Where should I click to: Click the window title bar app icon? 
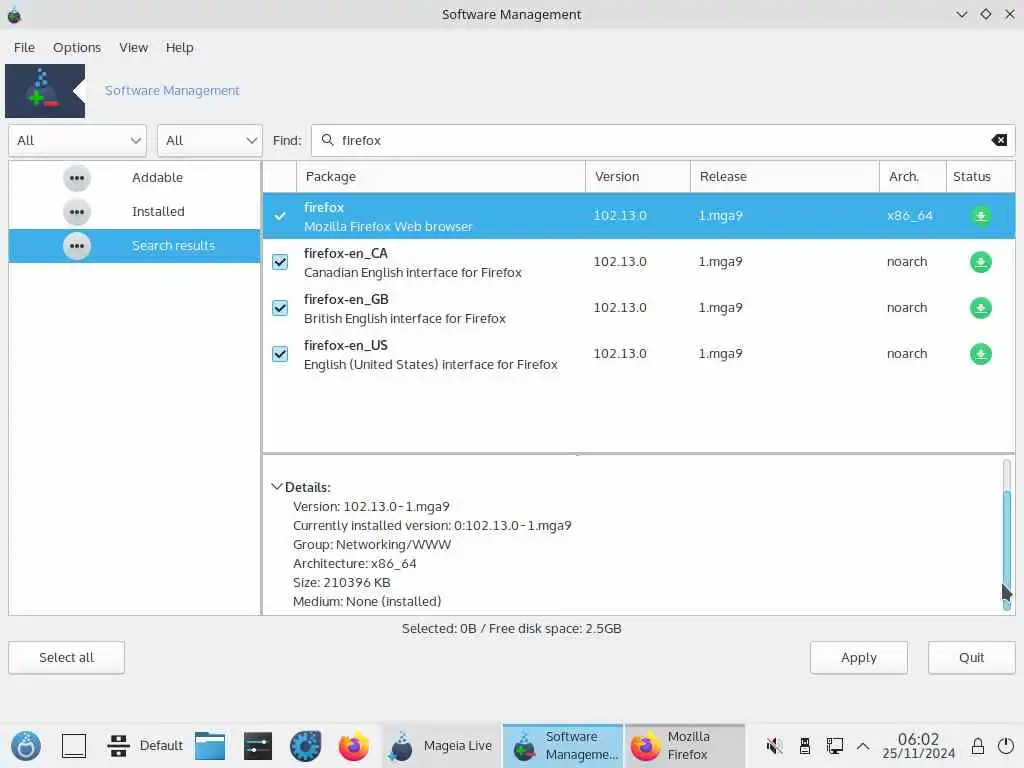14,14
